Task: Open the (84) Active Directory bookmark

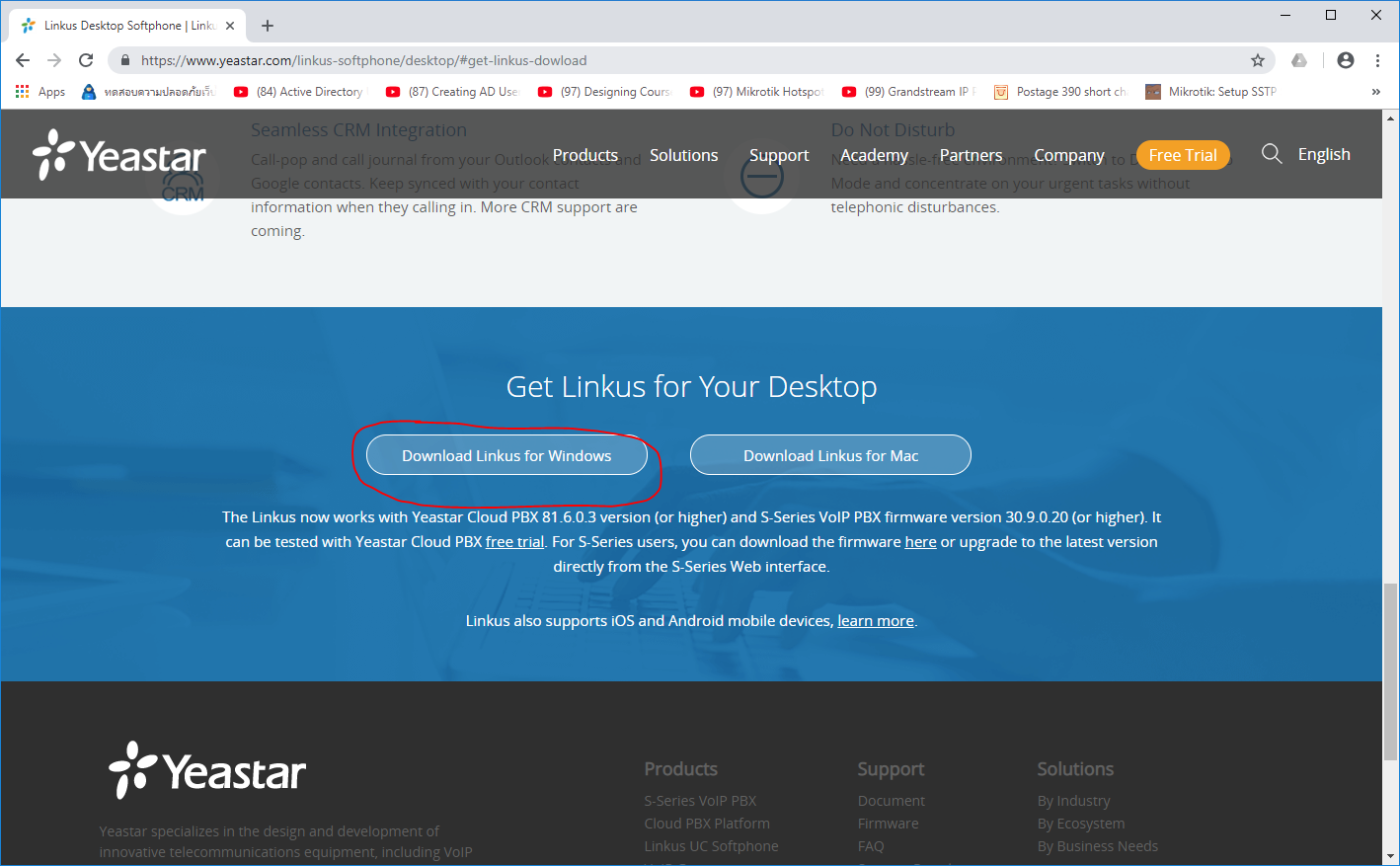Action: point(299,92)
